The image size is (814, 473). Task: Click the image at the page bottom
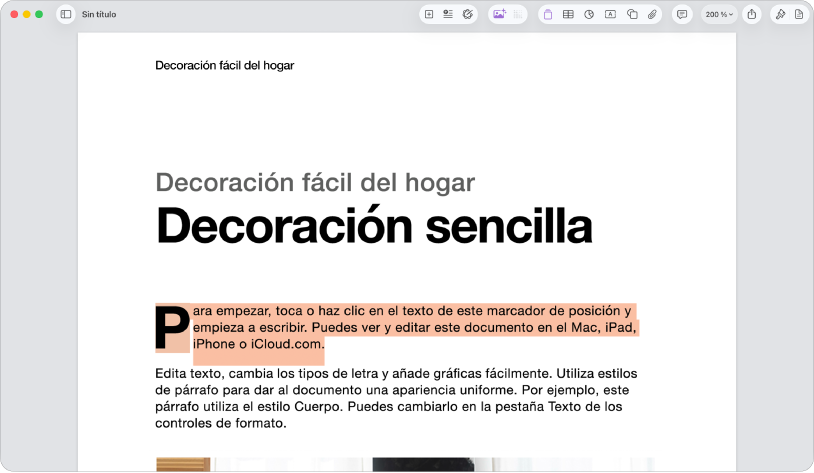405,465
